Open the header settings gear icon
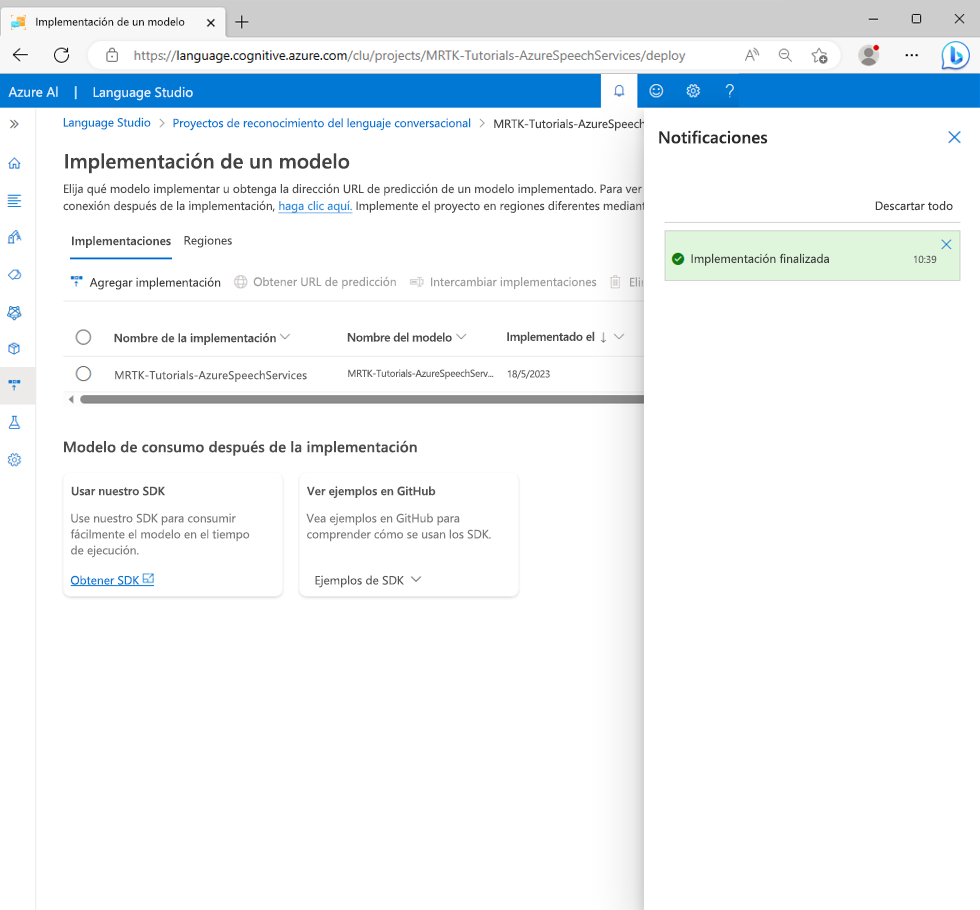 click(x=693, y=91)
